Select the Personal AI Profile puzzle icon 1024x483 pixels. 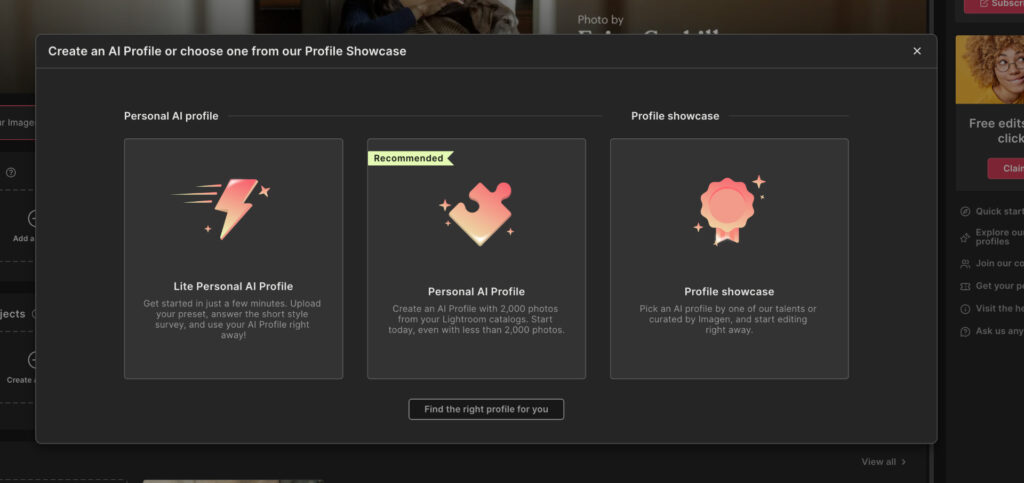[476, 214]
